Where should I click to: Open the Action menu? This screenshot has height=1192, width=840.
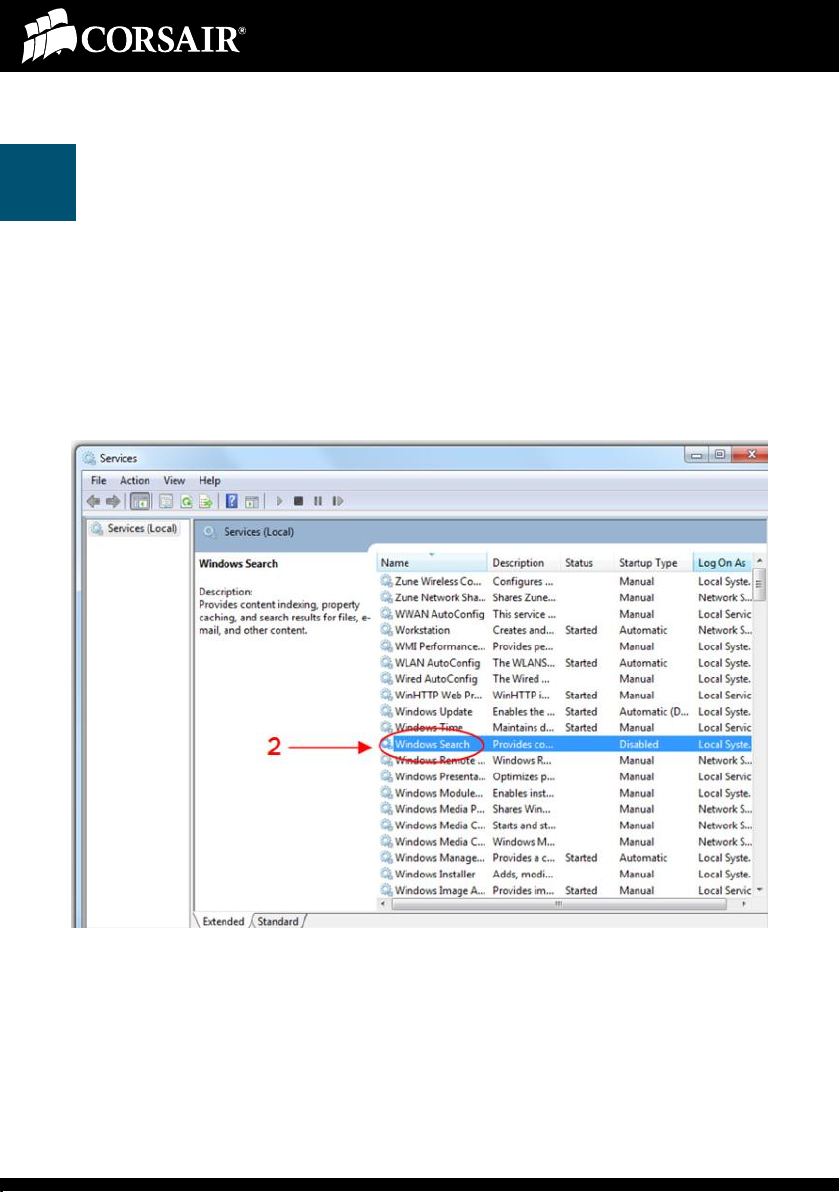click(x=135, y=481)
